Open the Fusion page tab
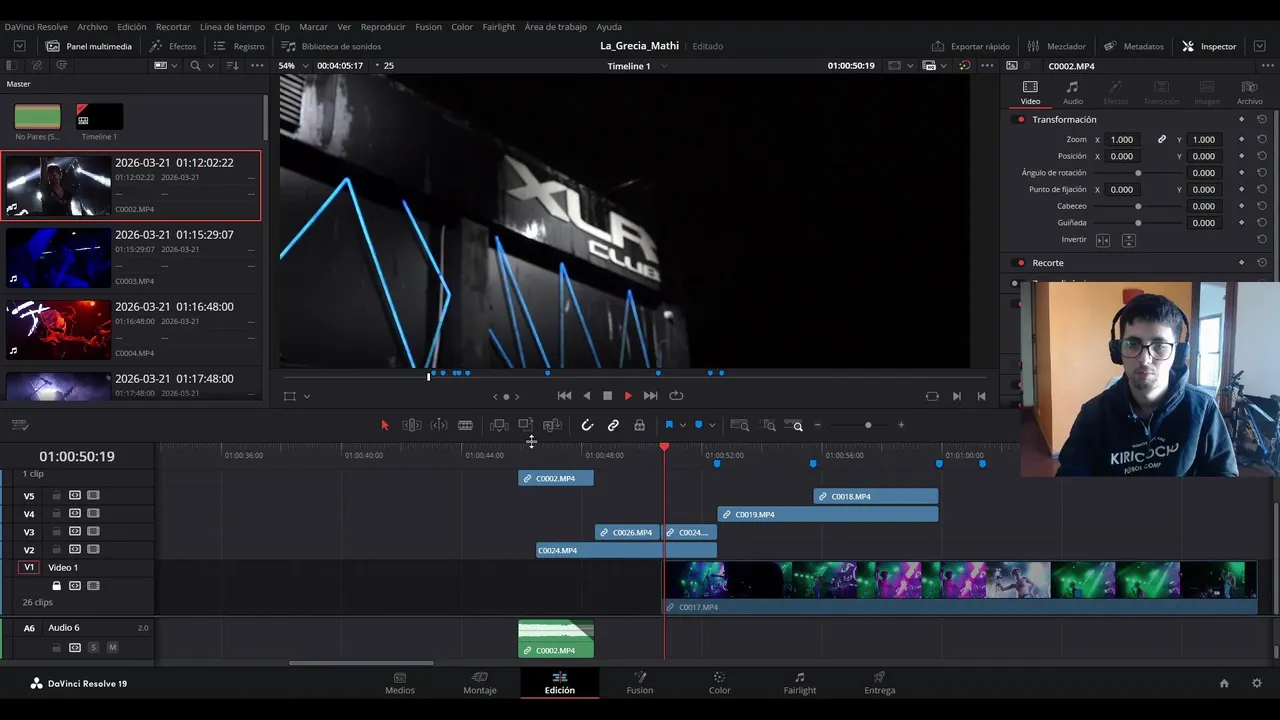 coord(640,683)
